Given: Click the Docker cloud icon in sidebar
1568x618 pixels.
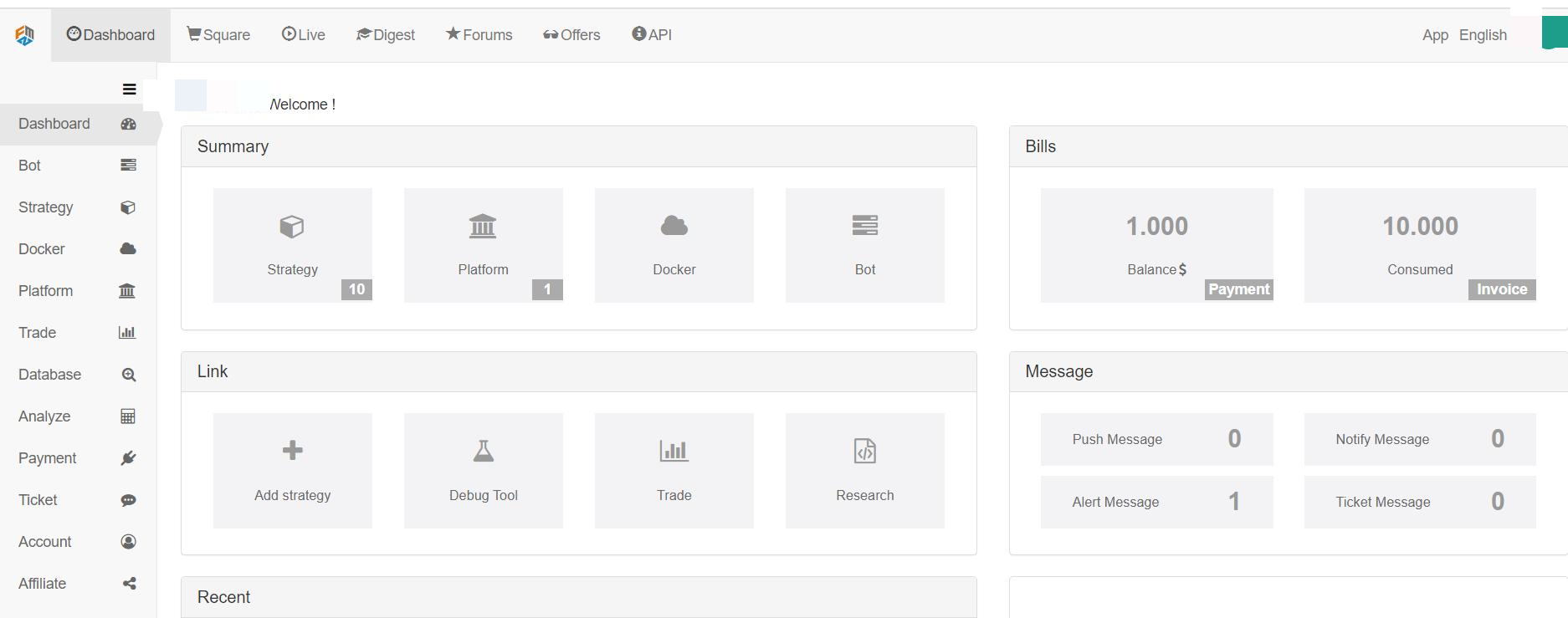Looking at the screenshot, I should click(128, 249).
